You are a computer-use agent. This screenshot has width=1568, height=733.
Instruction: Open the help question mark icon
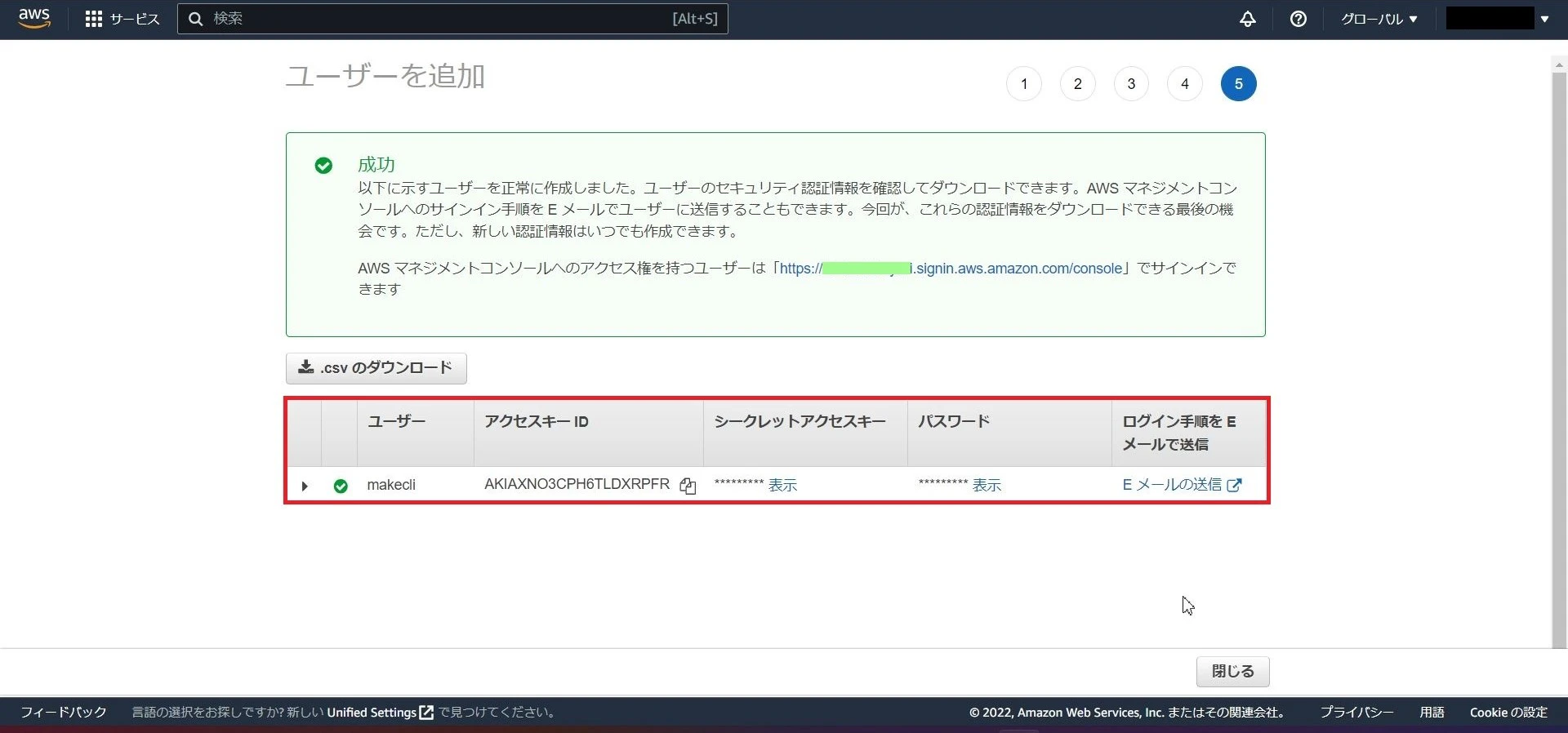[x=1298, y=19]
